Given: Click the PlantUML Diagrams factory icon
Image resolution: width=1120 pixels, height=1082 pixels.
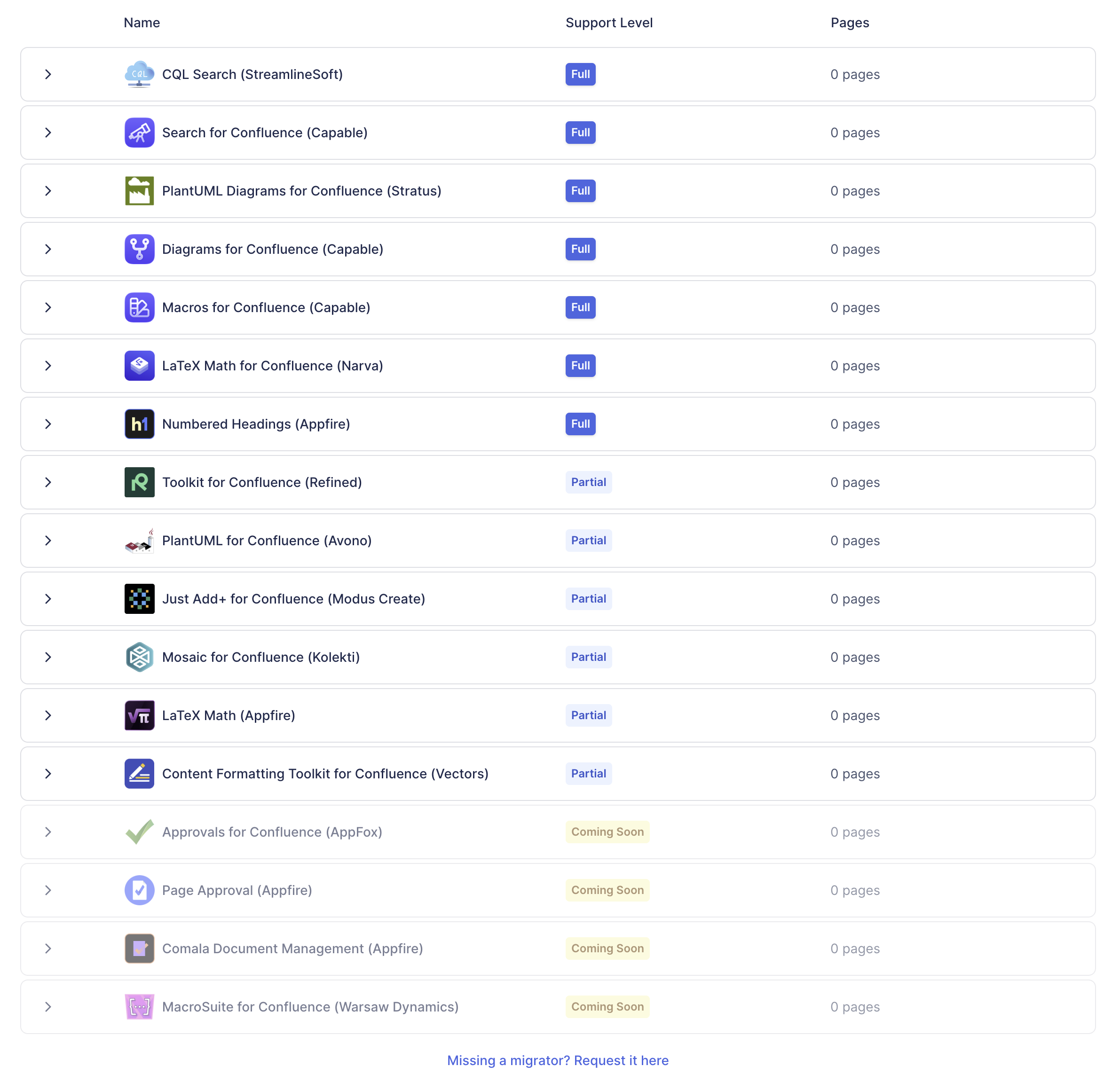Looking at the screenshot, I should 140,191.
